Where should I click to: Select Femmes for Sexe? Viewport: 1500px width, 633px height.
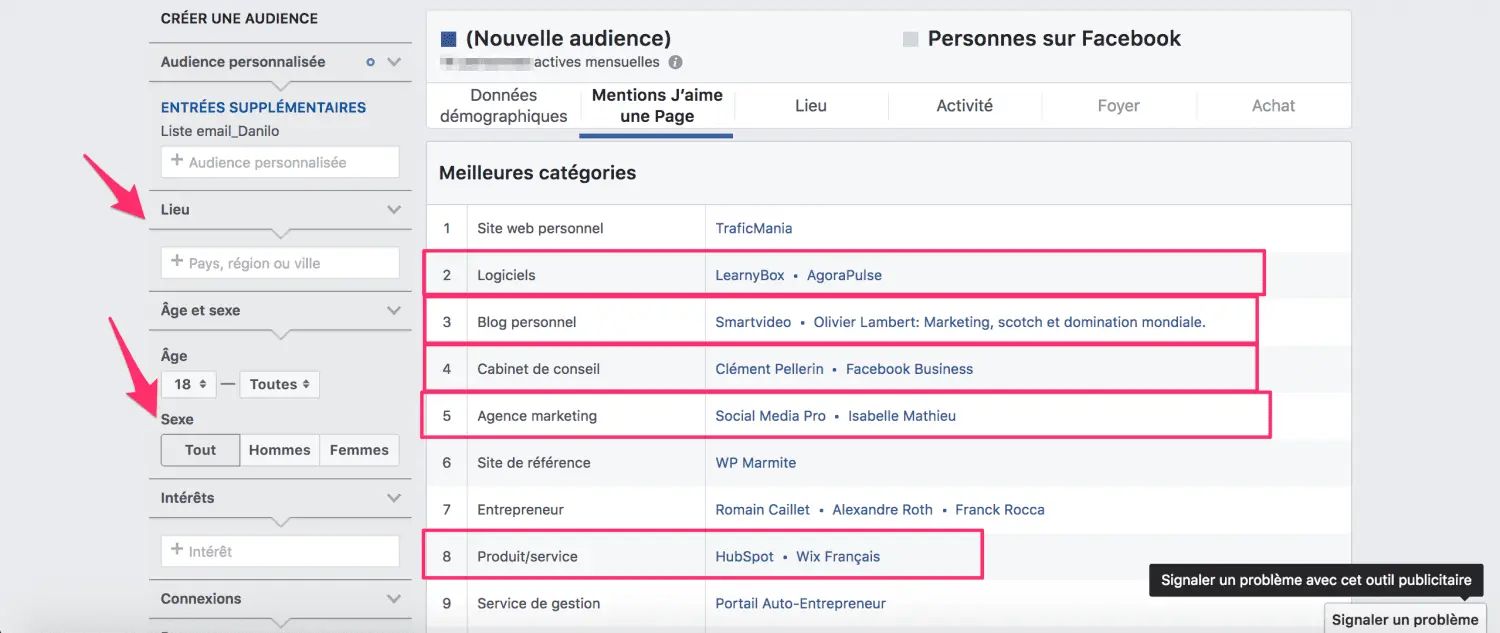pyautogui.click(x=359, y=450)
